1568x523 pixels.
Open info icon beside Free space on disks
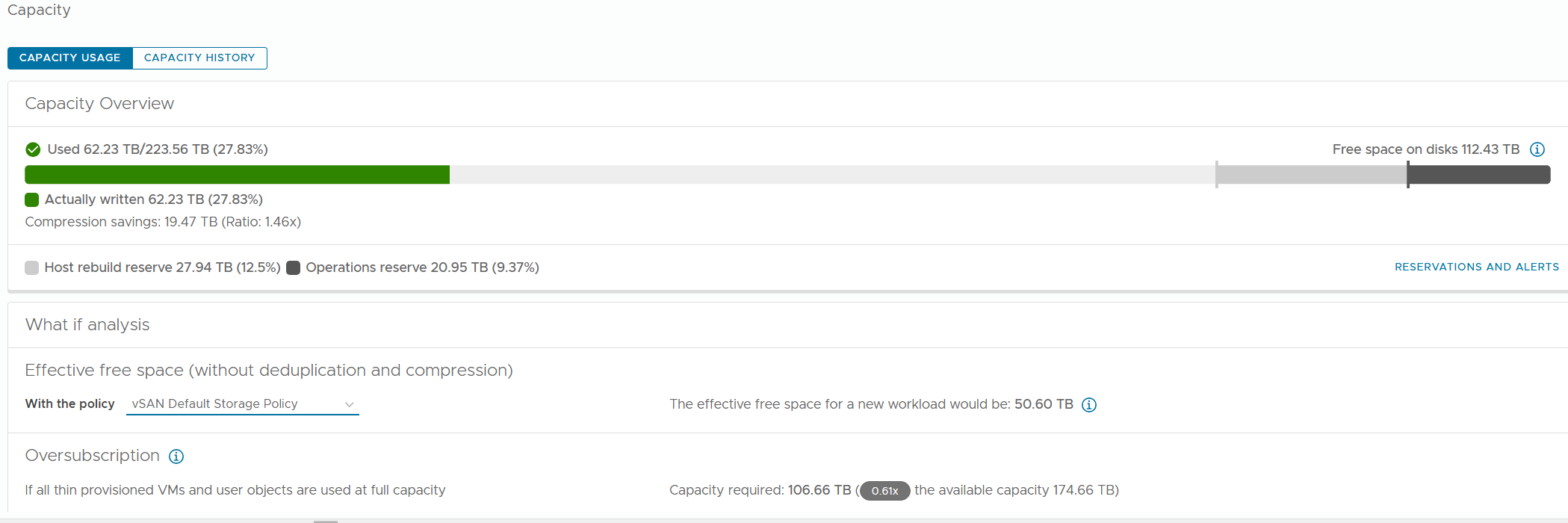pos(1537,149)
